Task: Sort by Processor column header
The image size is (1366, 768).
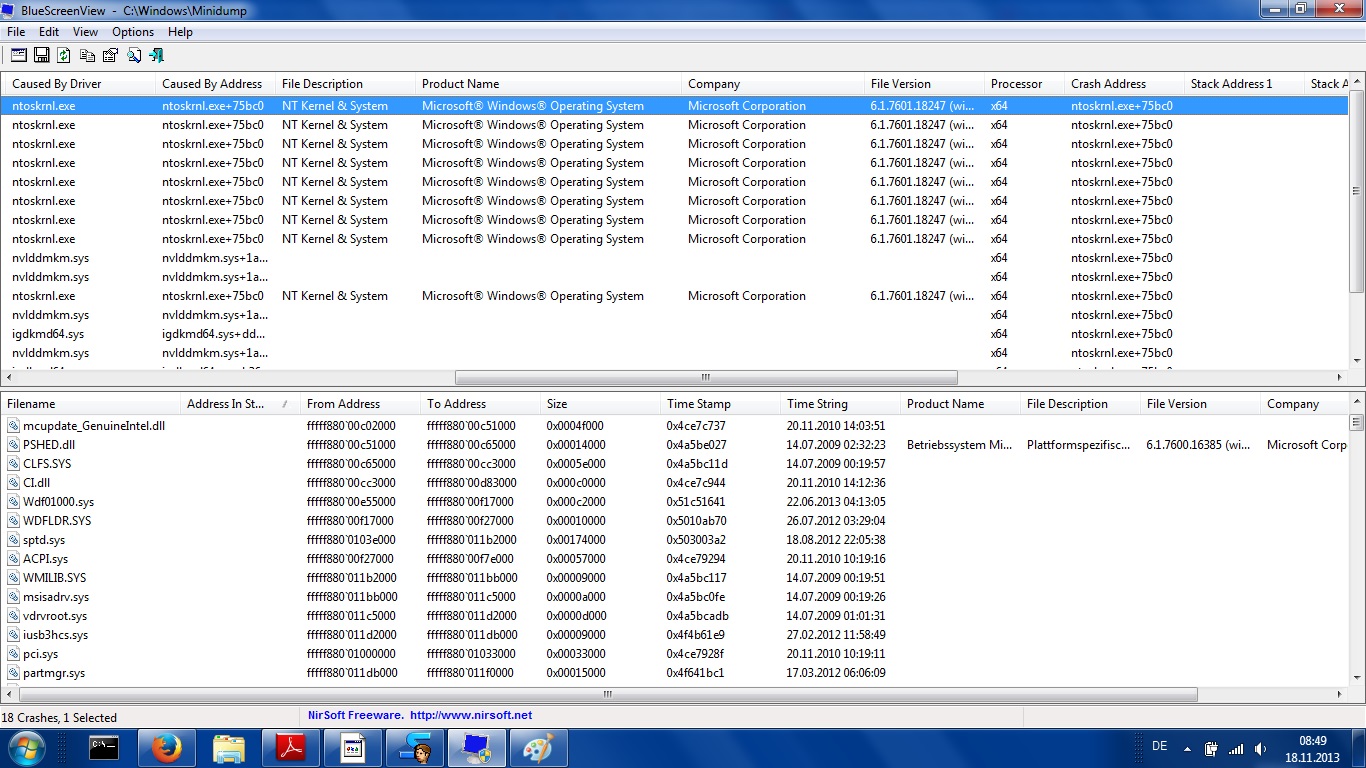Action: [x=1025, y=84]
